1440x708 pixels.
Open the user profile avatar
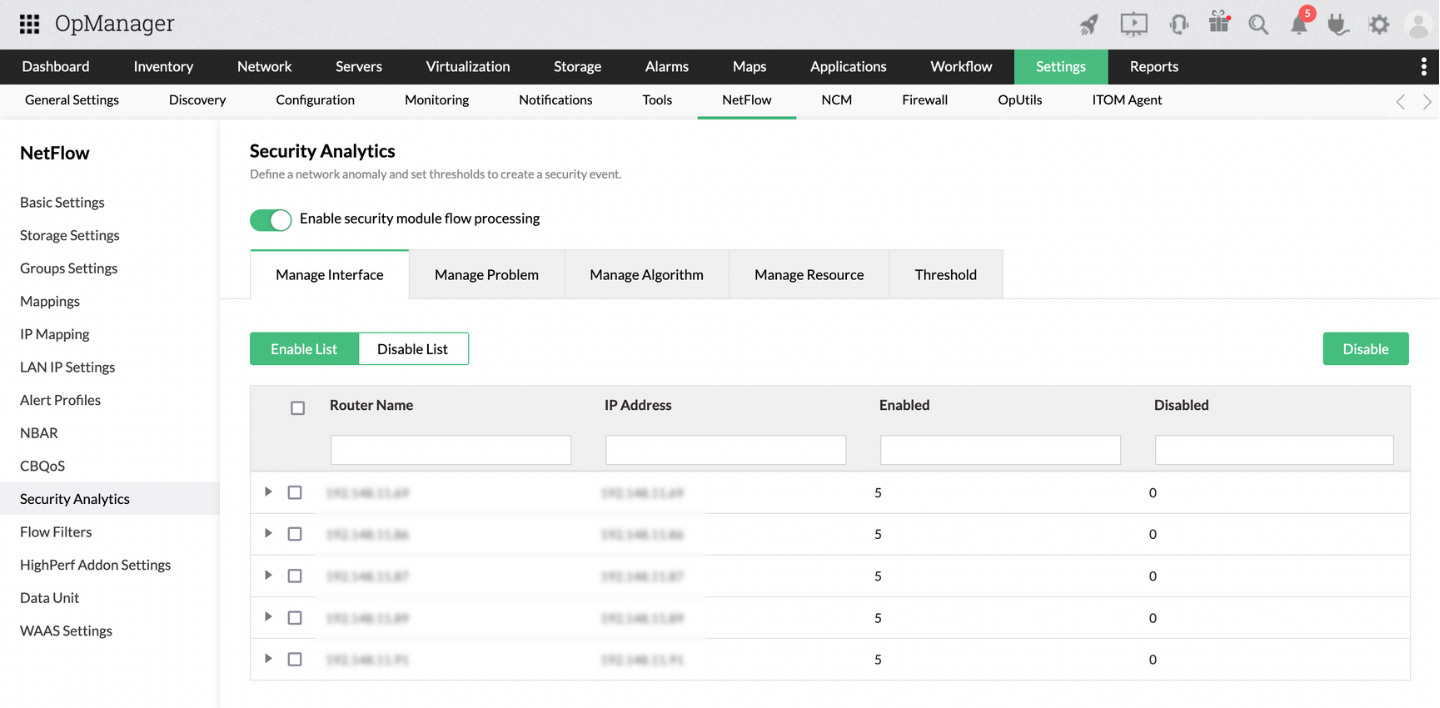point(1419,24)
